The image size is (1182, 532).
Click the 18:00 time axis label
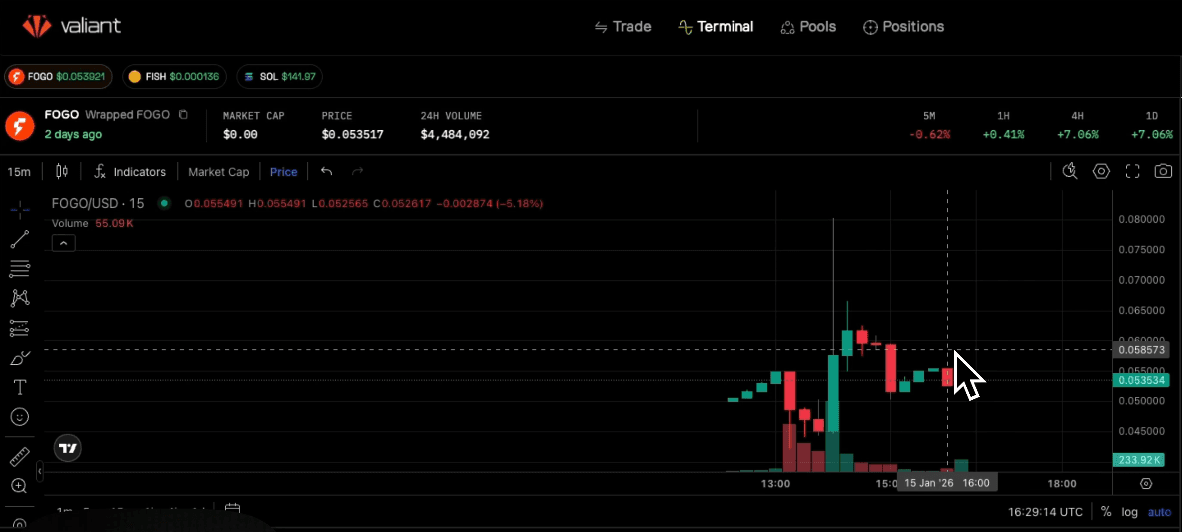coord(1061,483)
